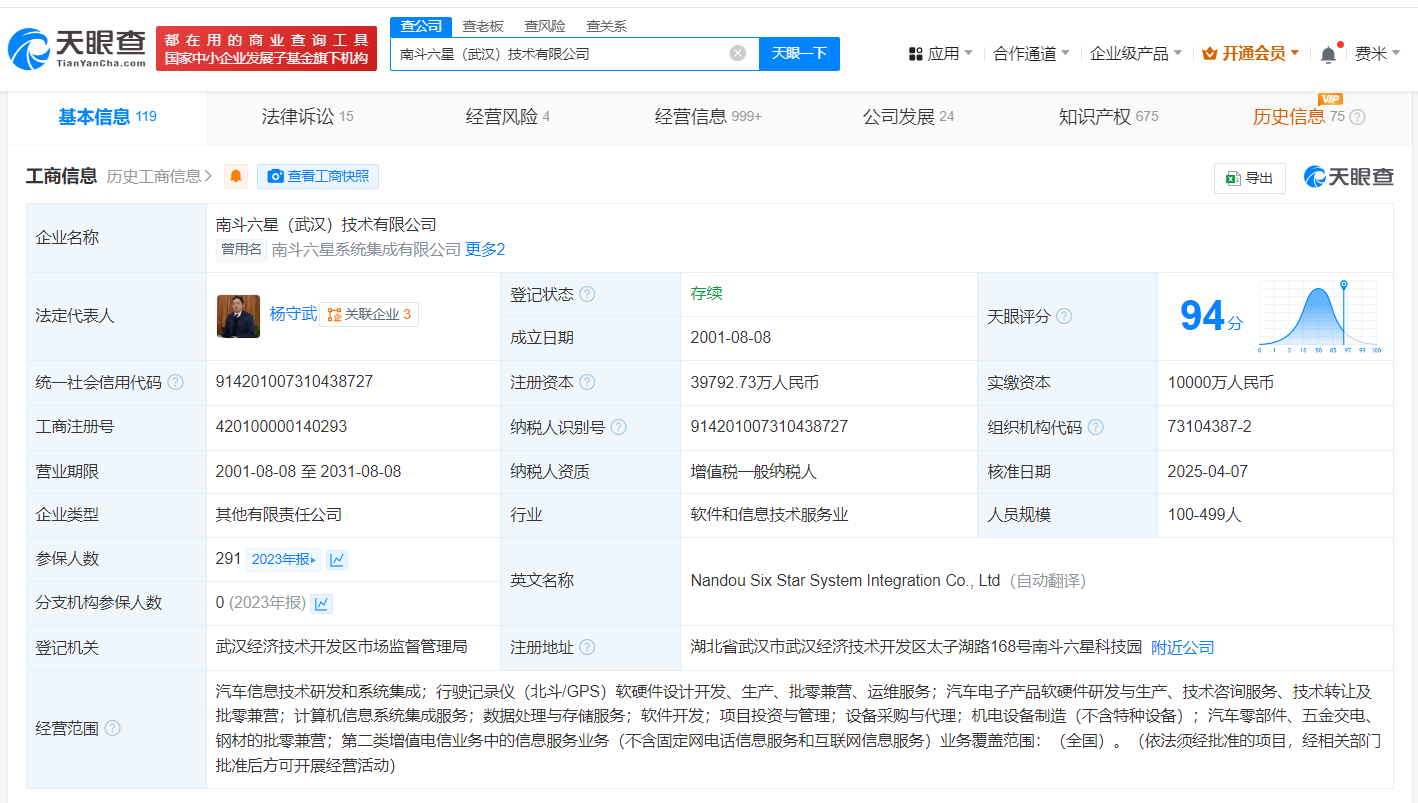The height and width of the screenshot is (803, 1418).
Task: Expand the 应用 dropdown menu
Action: [x=940, y=54]
